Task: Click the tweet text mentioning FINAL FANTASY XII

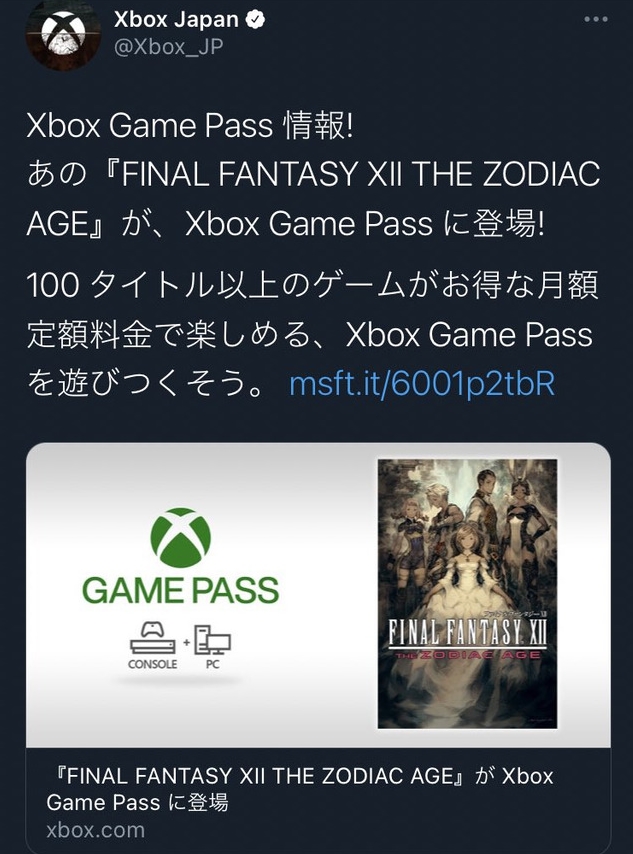Action: coord(313,199)
